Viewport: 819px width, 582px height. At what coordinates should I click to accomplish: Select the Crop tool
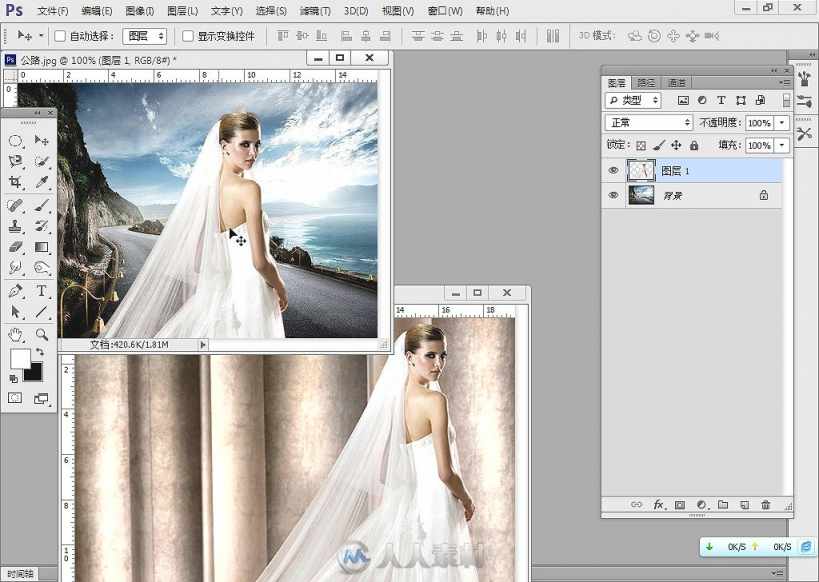16,182
